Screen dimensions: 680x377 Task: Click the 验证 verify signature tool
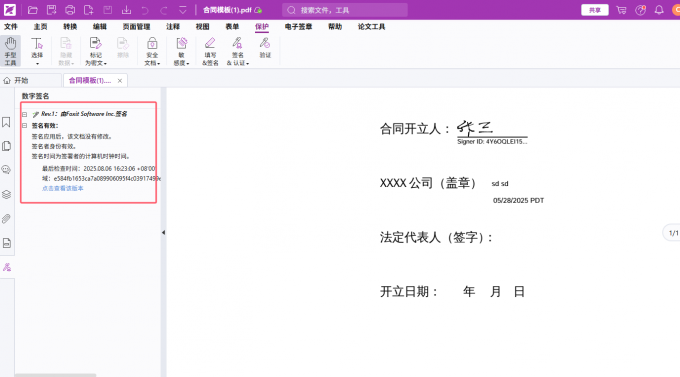(x=265, y=48)
